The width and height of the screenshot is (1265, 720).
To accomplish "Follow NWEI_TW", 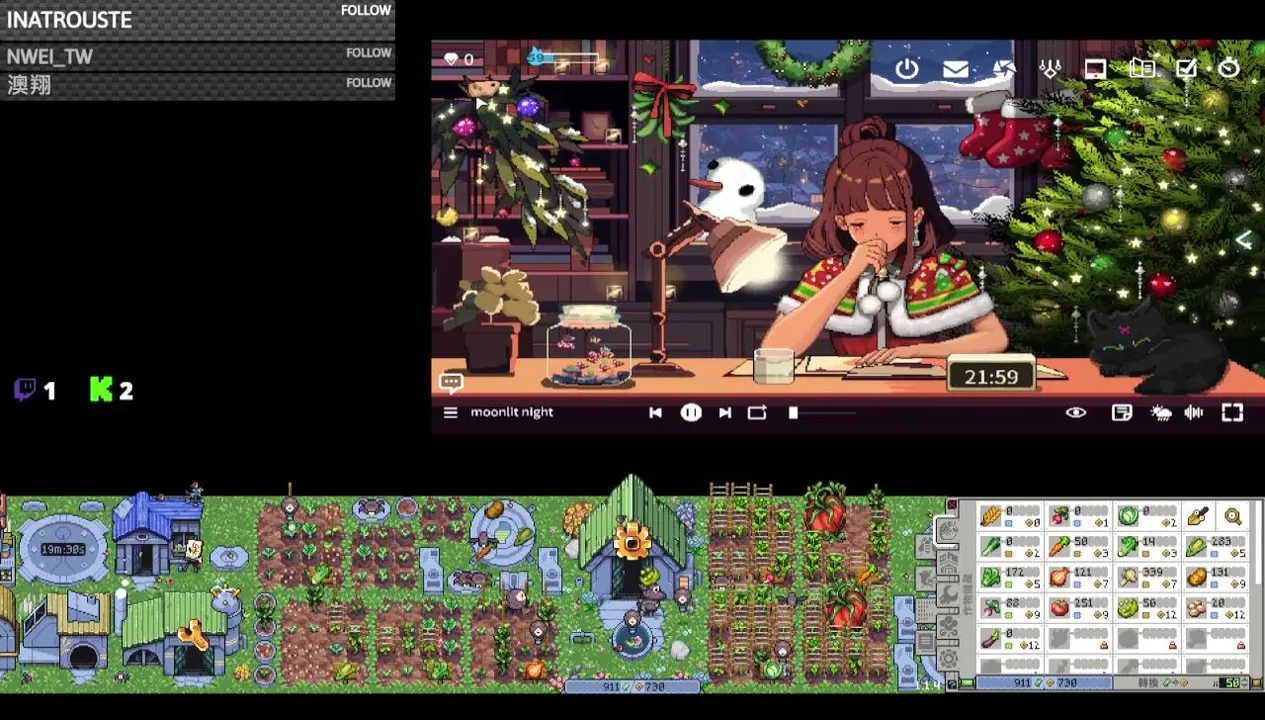I will click(x=368, y=53).
